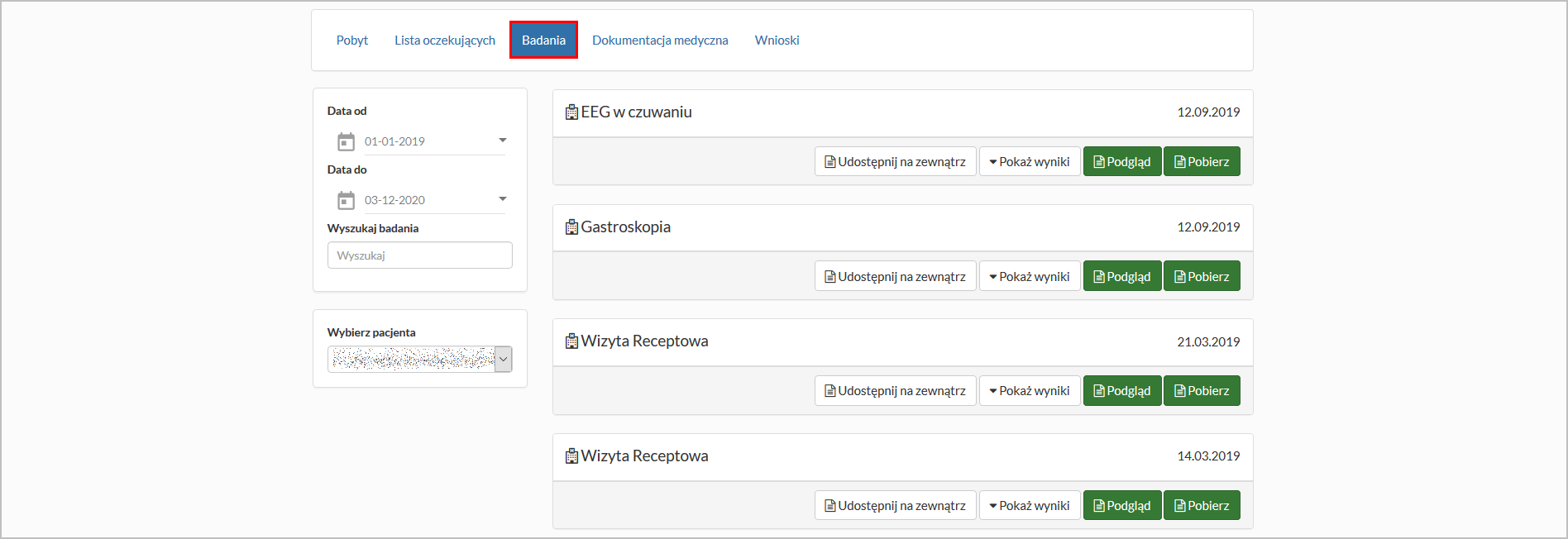1568x539 pixels.
Task: Expand Pokaż wyniki for Gastroskopia
Action: pyautogui.click(x=1030, y=277)
